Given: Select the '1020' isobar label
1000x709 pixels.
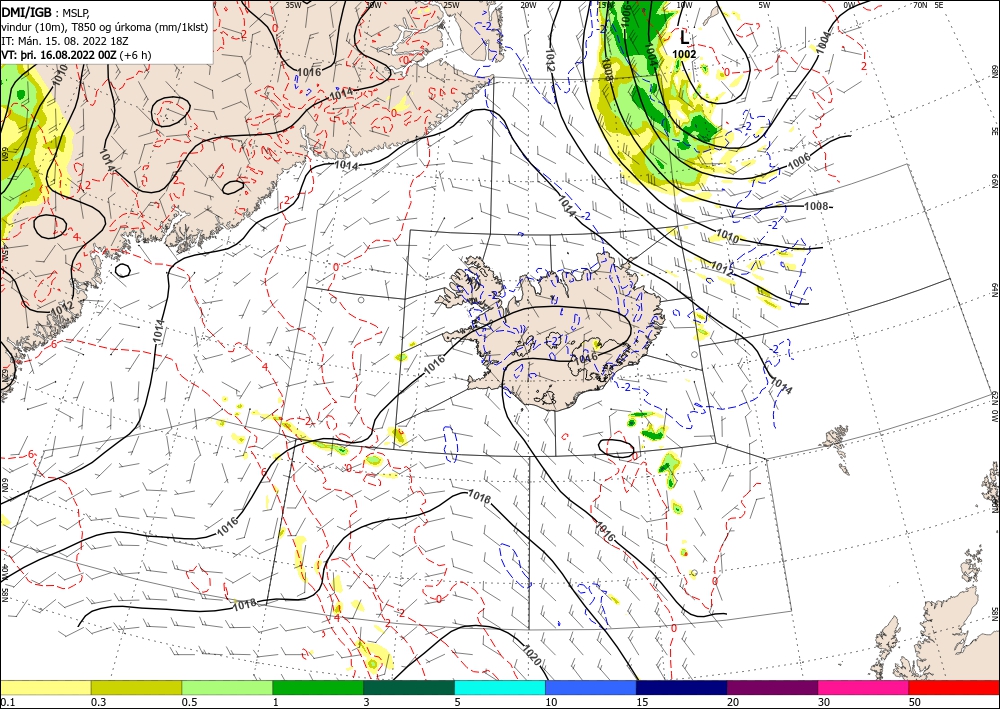Looking at the screenshot, I should pyautogui.click(x=532, y=655).
